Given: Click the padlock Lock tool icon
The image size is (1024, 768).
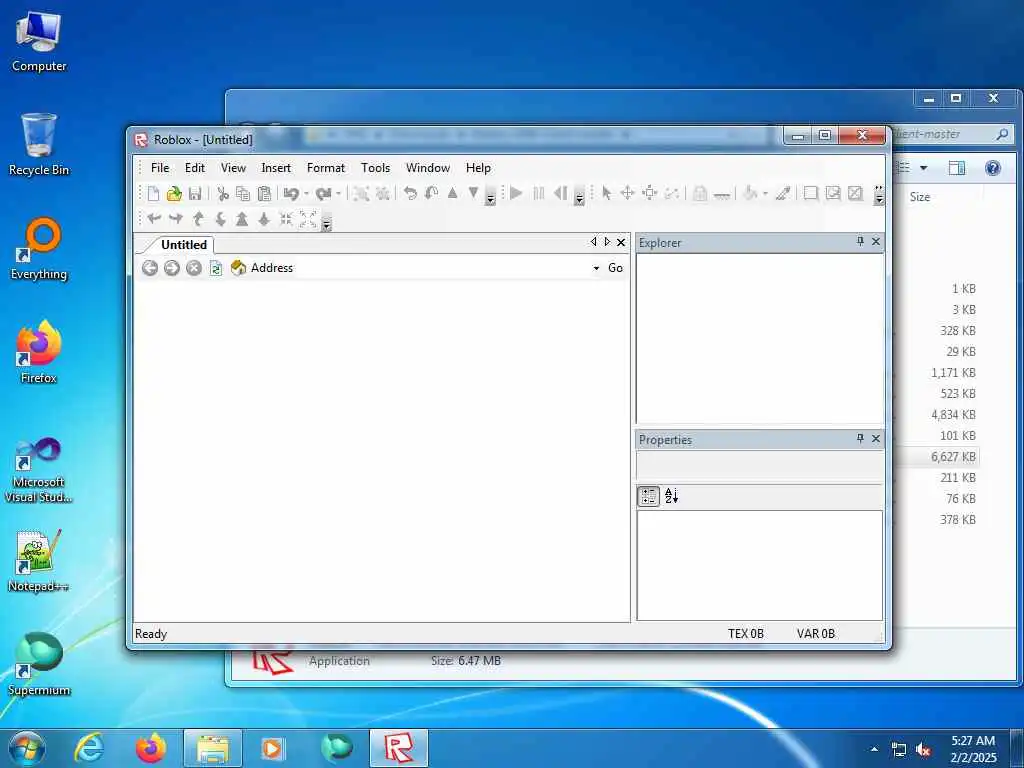Looking at the screenshot, I should click(x=699, y=193).
